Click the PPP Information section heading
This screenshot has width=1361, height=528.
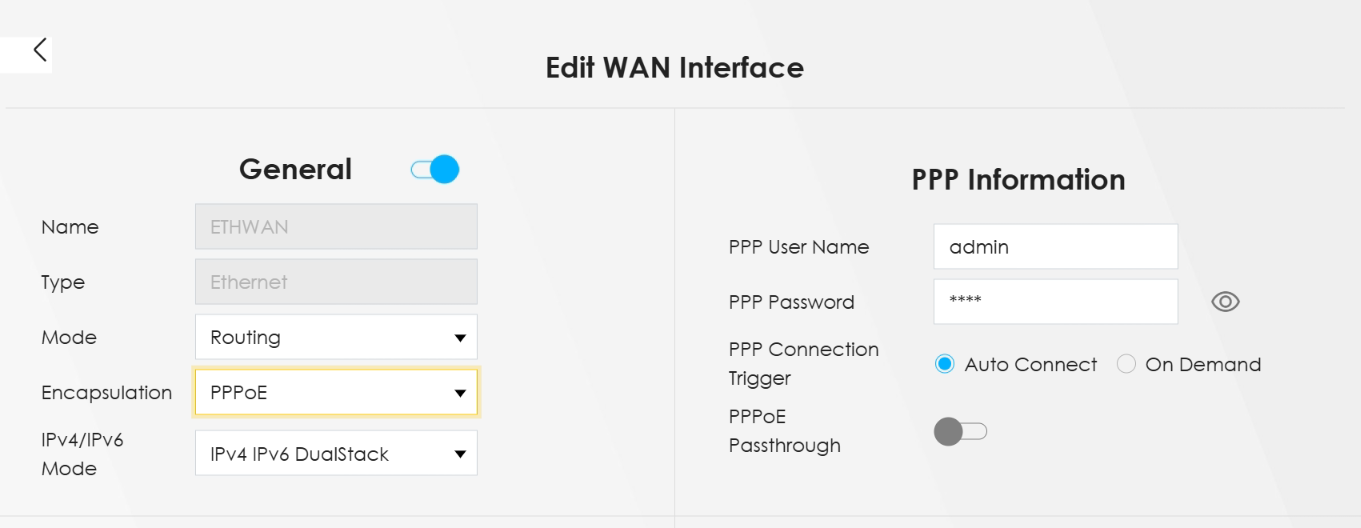click(1018, 180)
